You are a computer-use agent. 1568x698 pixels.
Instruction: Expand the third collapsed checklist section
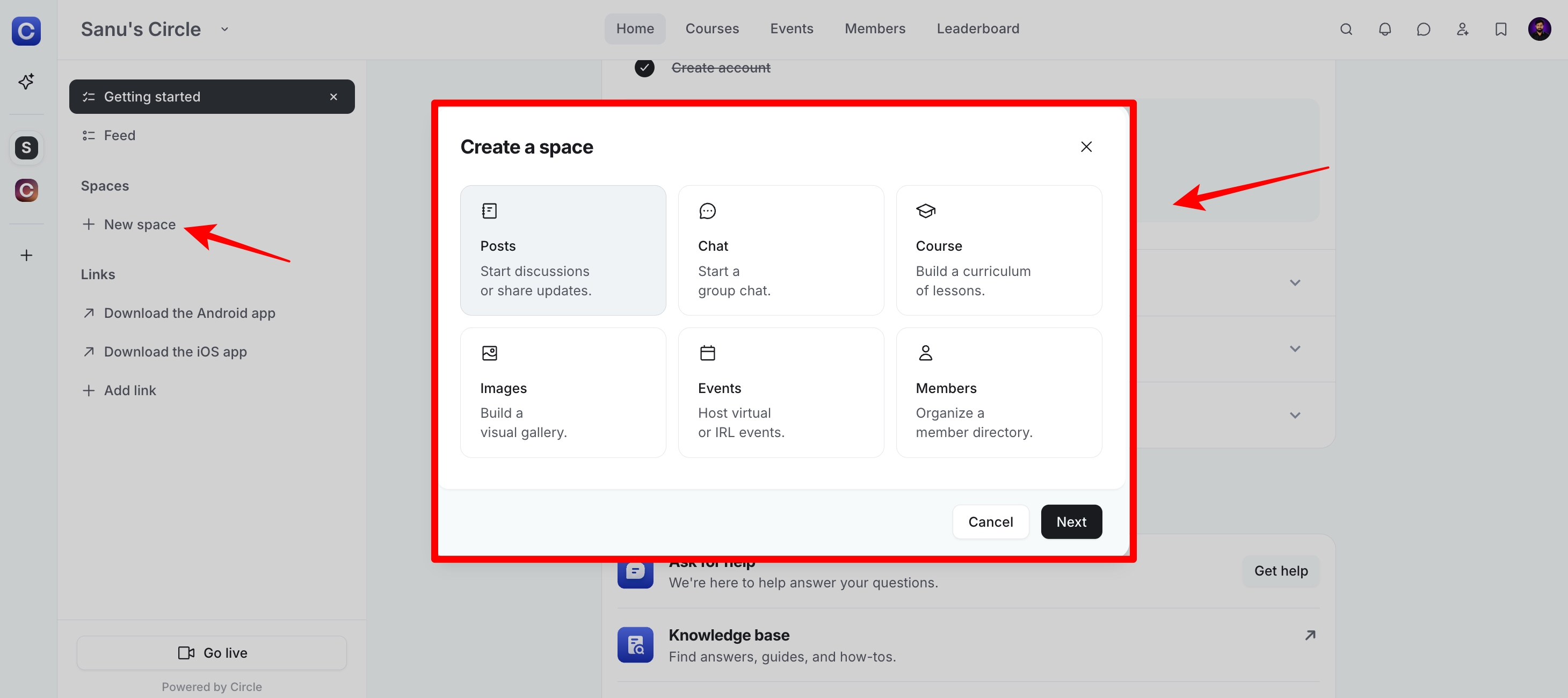[x=1295, y=415]
